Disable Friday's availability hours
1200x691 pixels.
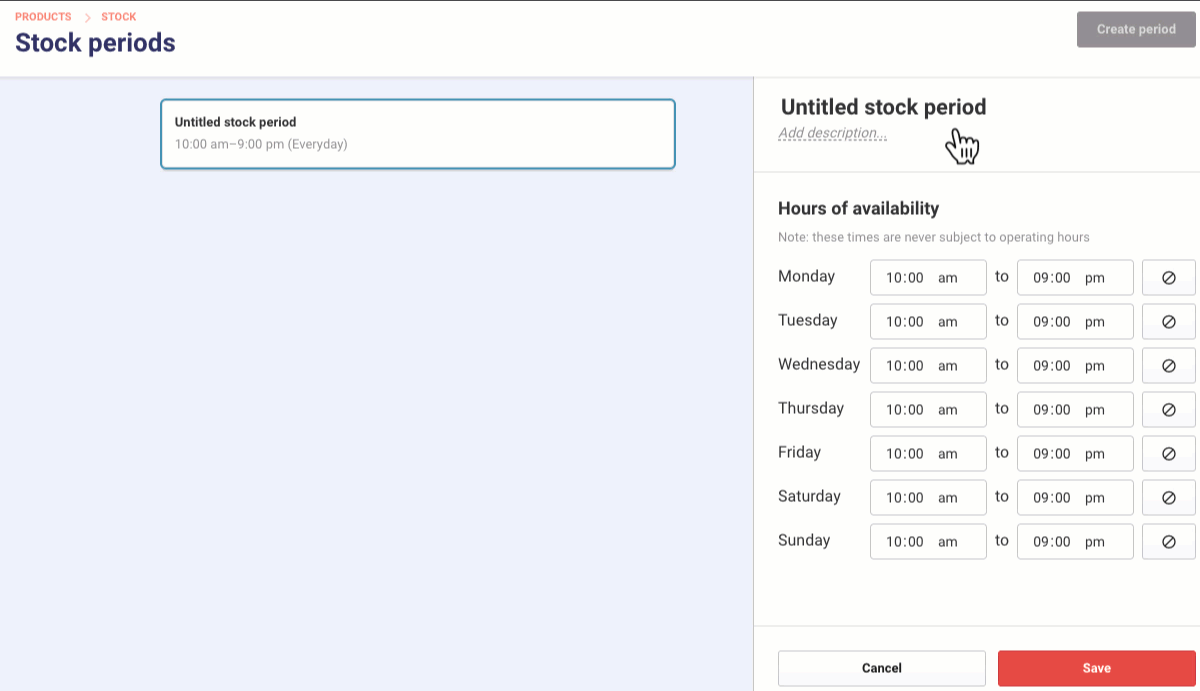click(x=1168, y=453)
